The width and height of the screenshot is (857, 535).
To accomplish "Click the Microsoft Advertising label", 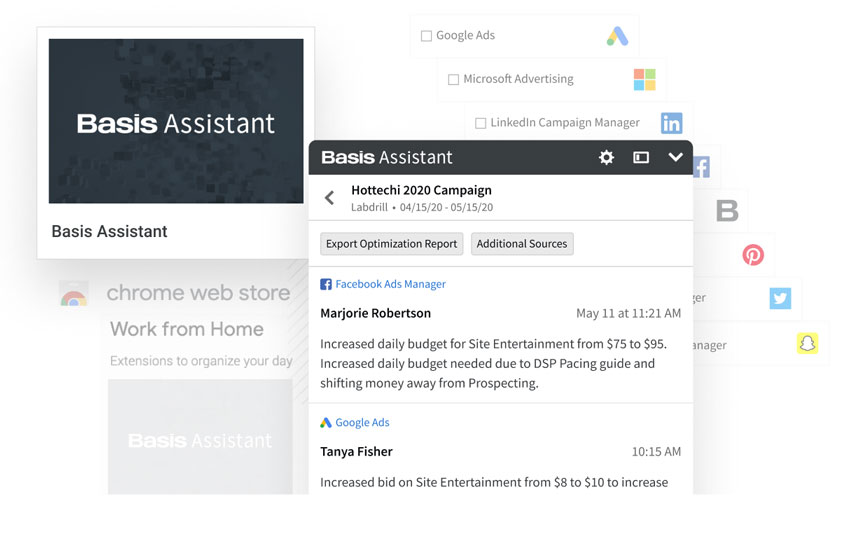I will (x=518, y=79).
